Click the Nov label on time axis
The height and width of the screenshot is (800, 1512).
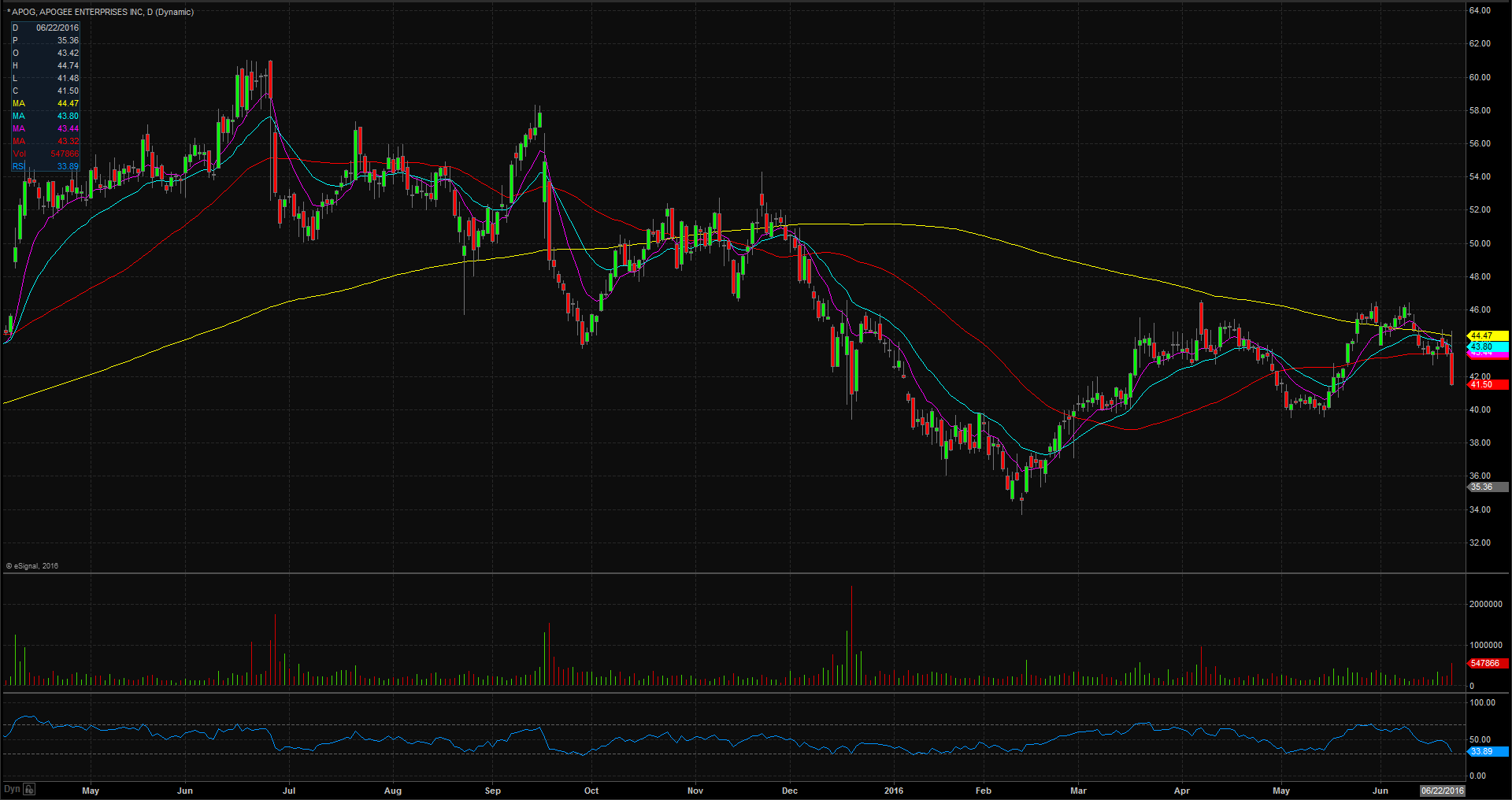pyautogui.click(x=695, y=791)
